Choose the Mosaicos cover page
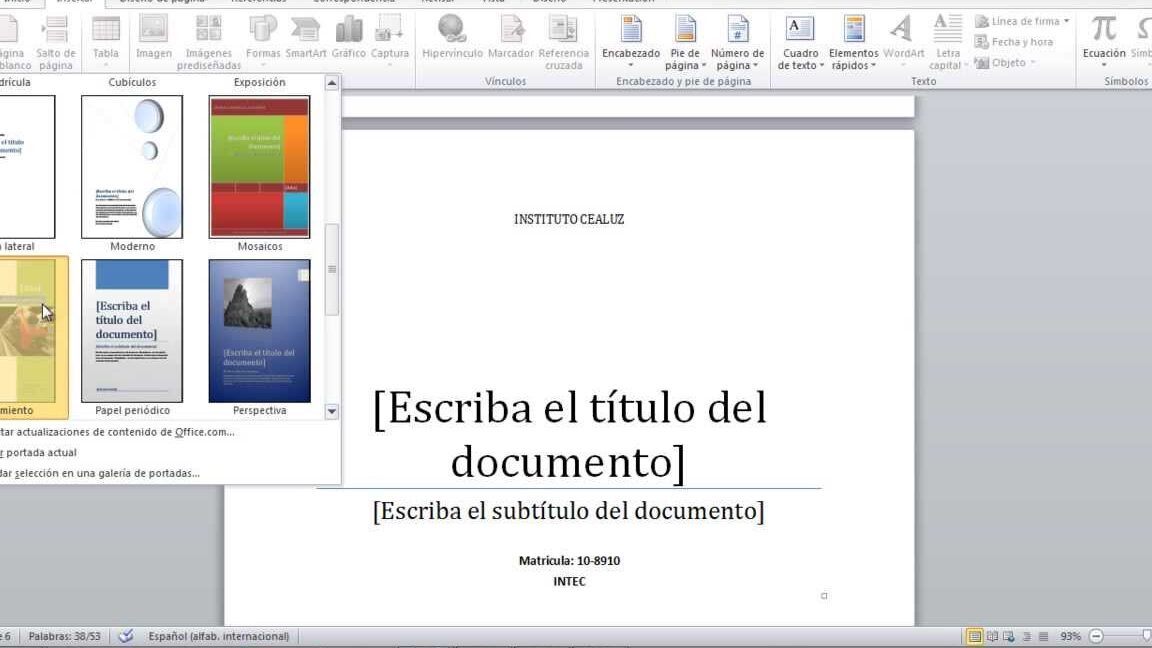Viewport: 1152px width, 648px height. click(259, 173)
